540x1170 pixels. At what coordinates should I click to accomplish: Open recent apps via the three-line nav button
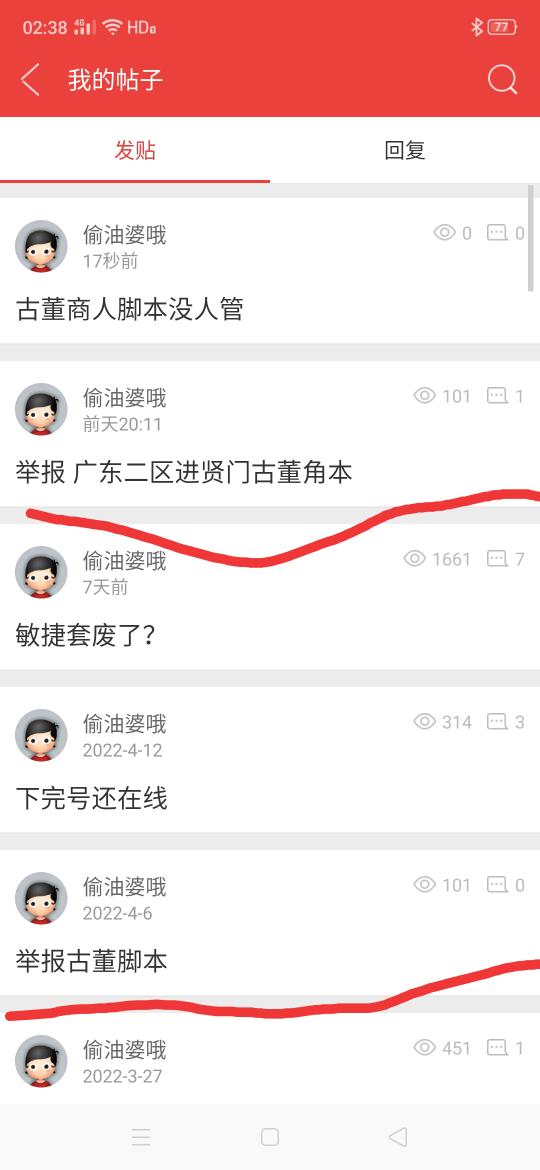[141, 1136]
